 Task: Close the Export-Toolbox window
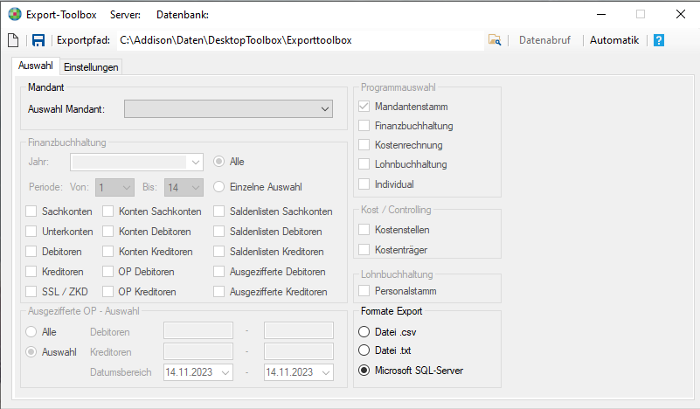coord(680,14)
